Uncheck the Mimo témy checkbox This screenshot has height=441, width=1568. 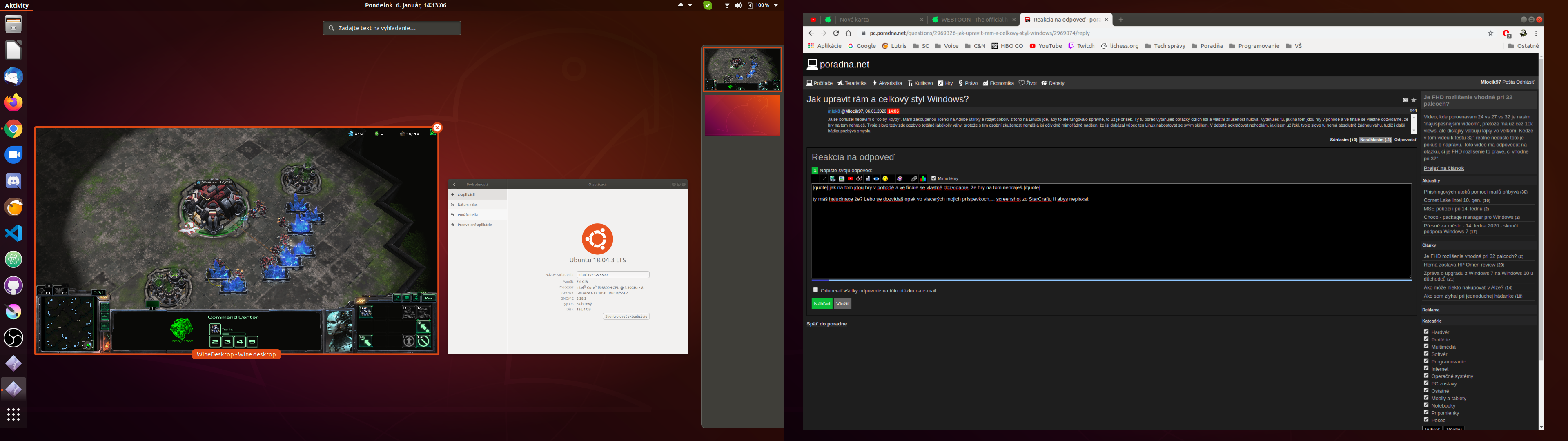pos(934,178)
